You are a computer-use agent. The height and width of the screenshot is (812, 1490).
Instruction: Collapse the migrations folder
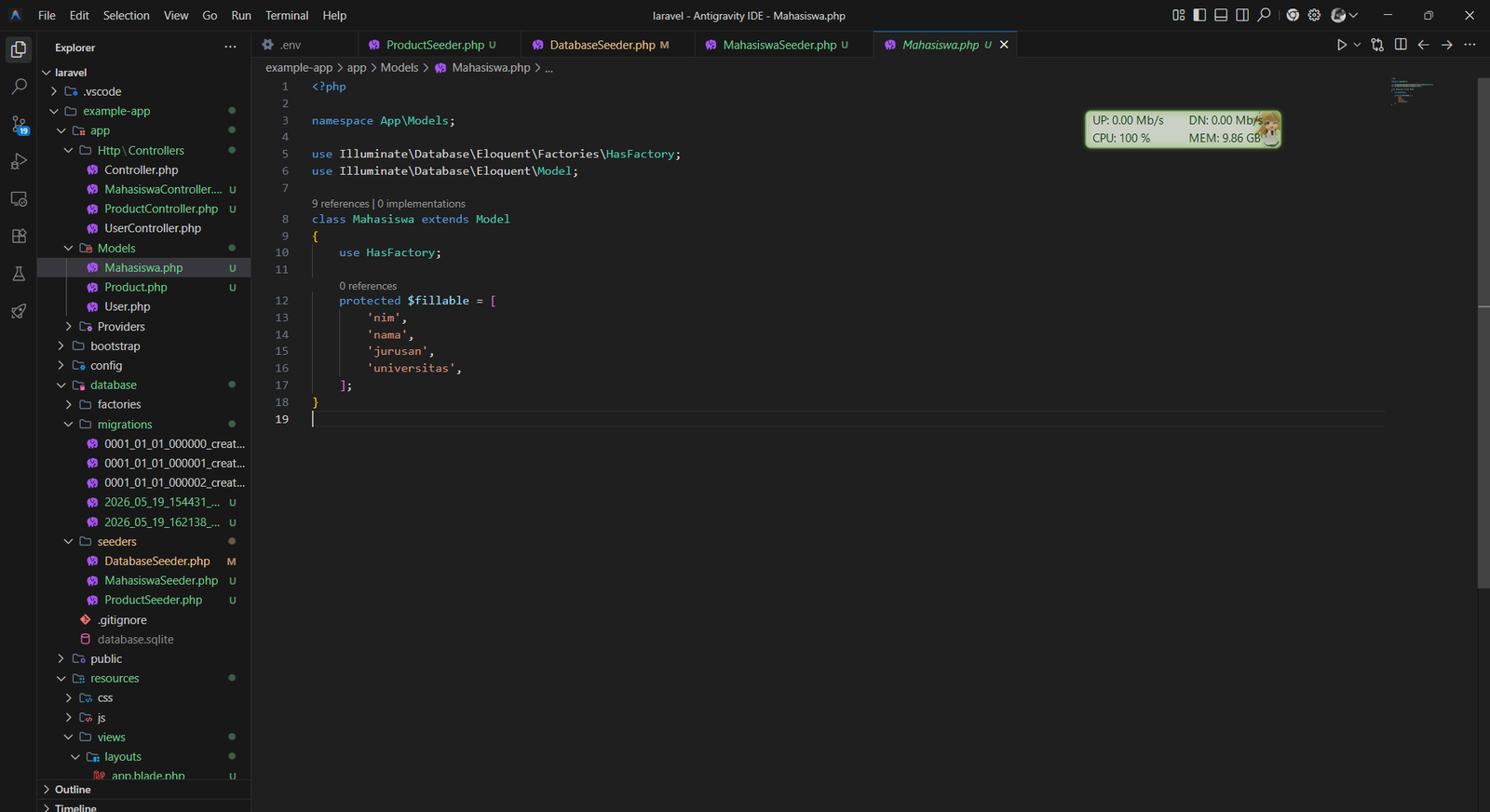144,424
